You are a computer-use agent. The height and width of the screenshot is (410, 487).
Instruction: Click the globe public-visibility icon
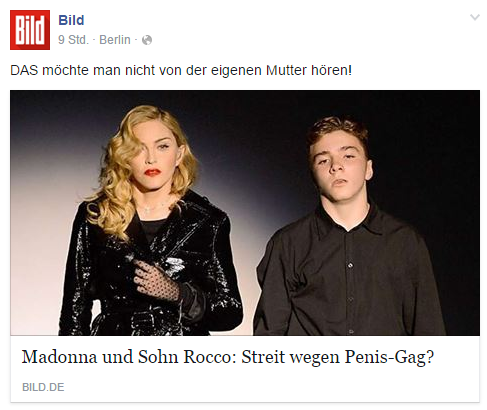147,40
